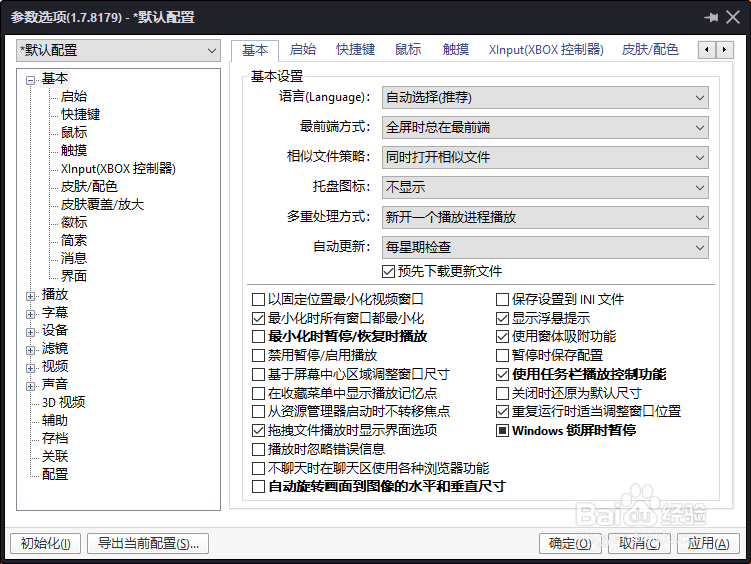Viewport: 751px width, 564px height.
Task: Select 皮肤覆盖/放大 in the tree
Action: 102,204
